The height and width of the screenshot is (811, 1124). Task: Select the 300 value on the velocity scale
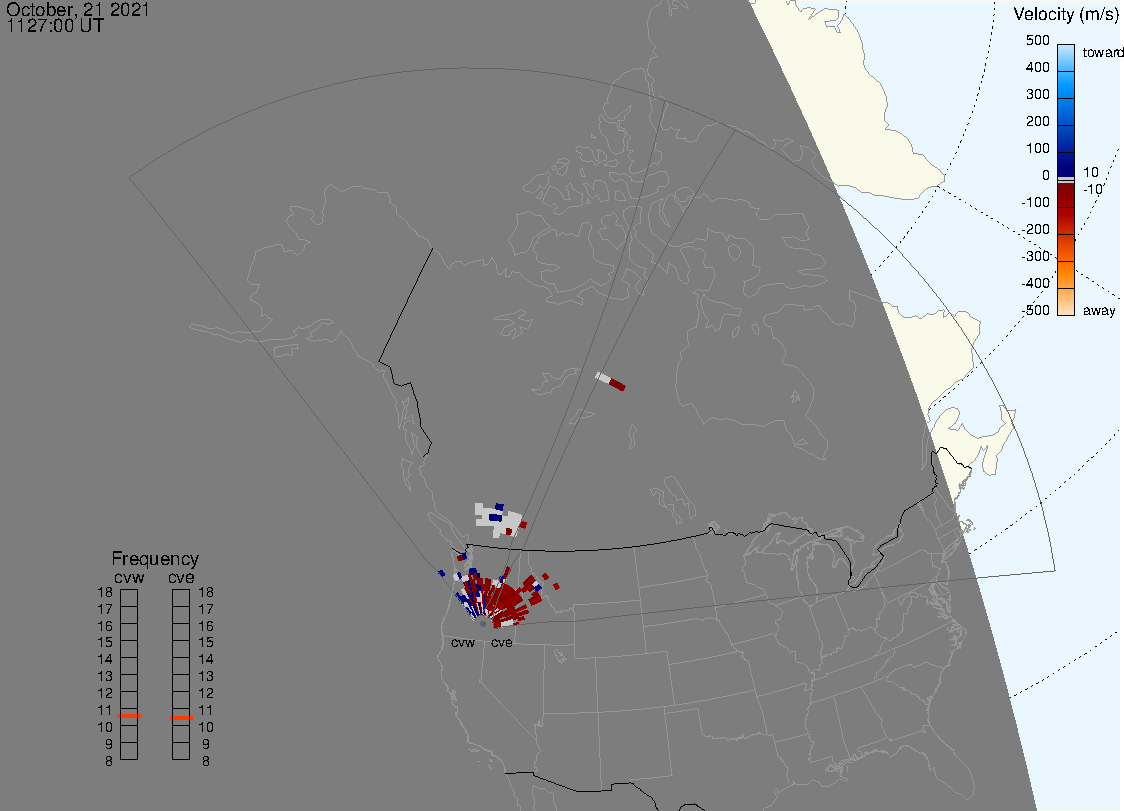(x=1037, y=94)
